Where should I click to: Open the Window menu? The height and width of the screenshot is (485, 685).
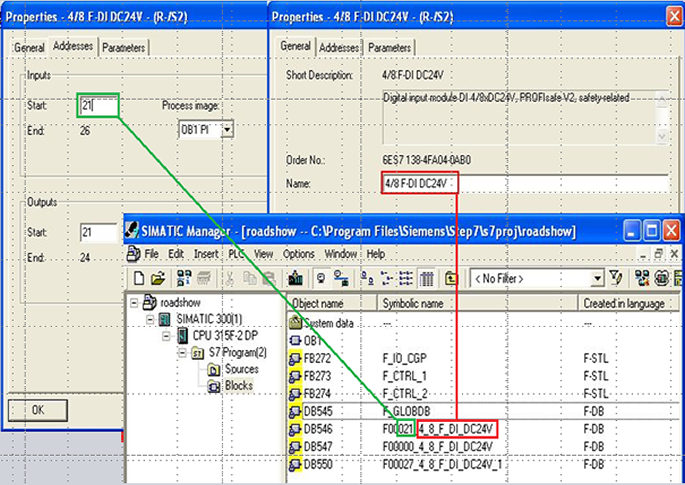[x=341, y=254]
